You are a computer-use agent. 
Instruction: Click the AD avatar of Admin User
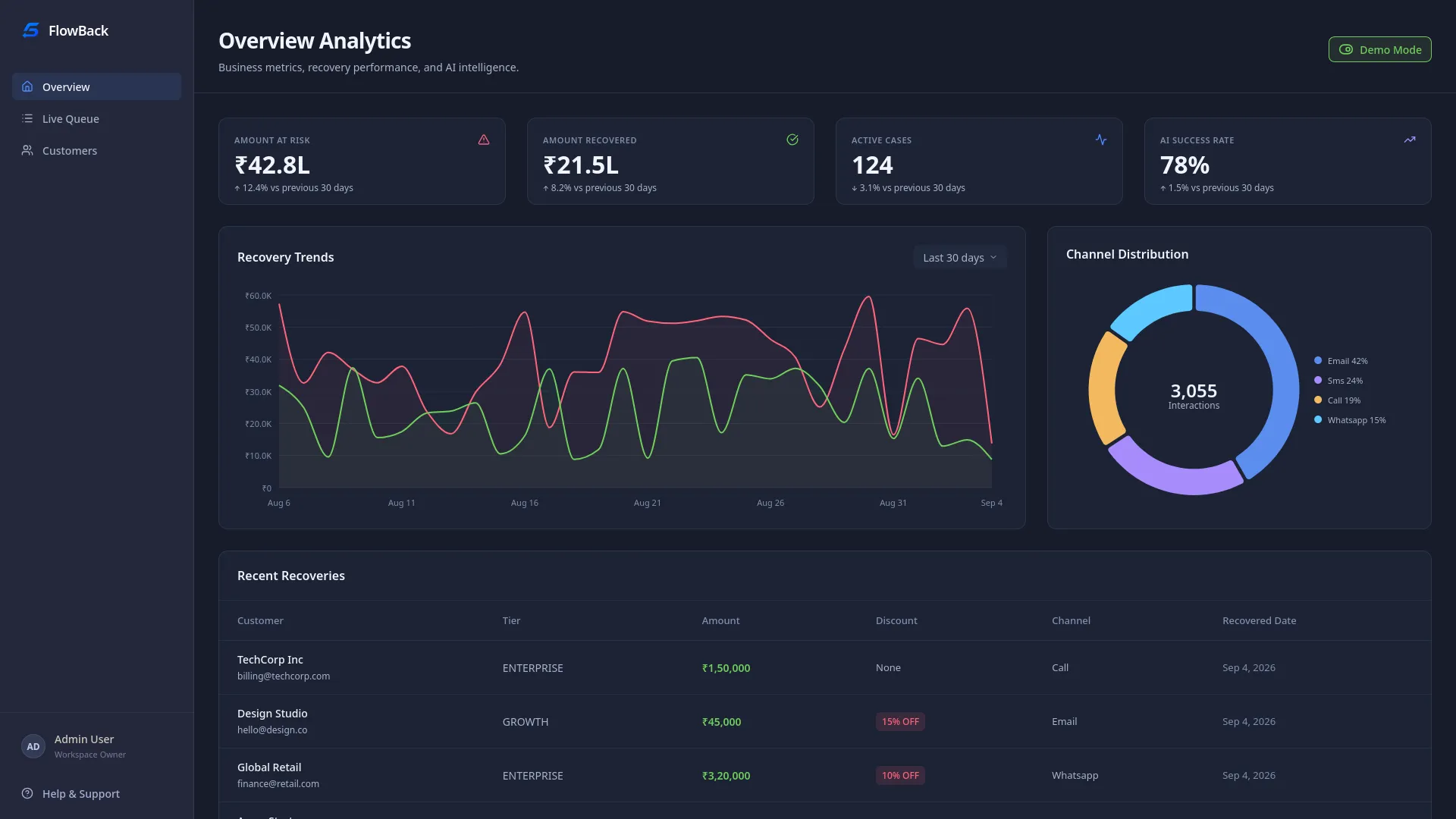33,746
